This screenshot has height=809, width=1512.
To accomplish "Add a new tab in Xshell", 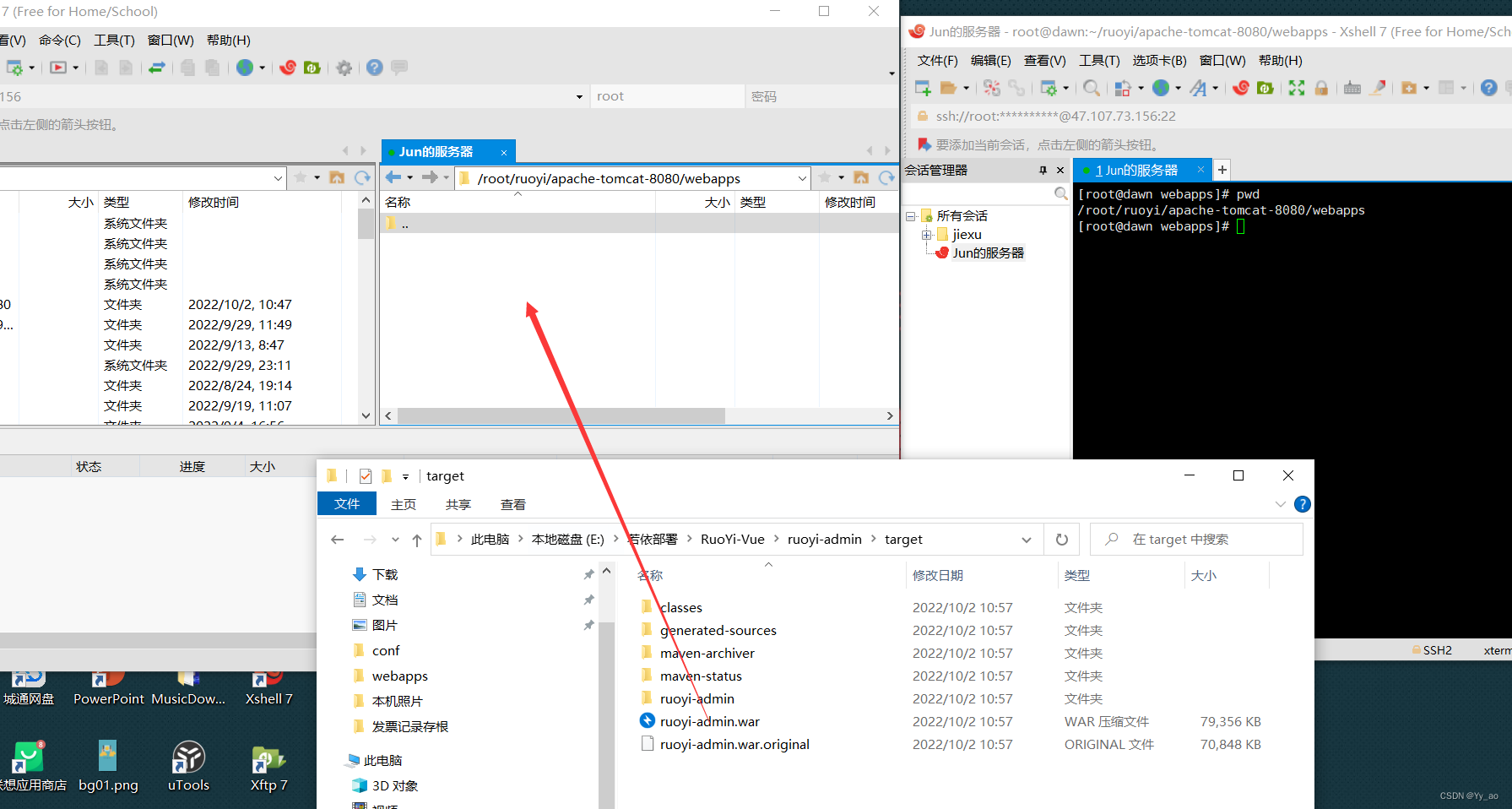I will (1222, 170).
